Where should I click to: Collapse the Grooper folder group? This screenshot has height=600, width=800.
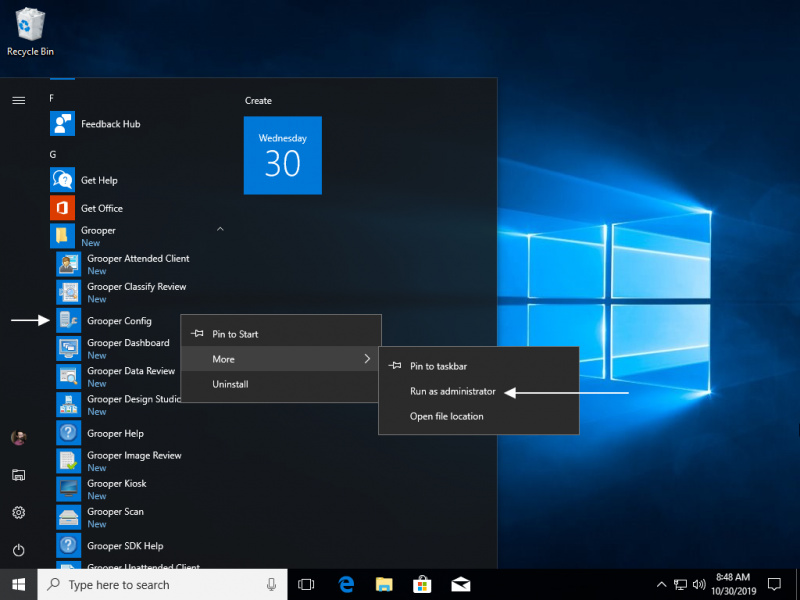[x=220, y=230]
